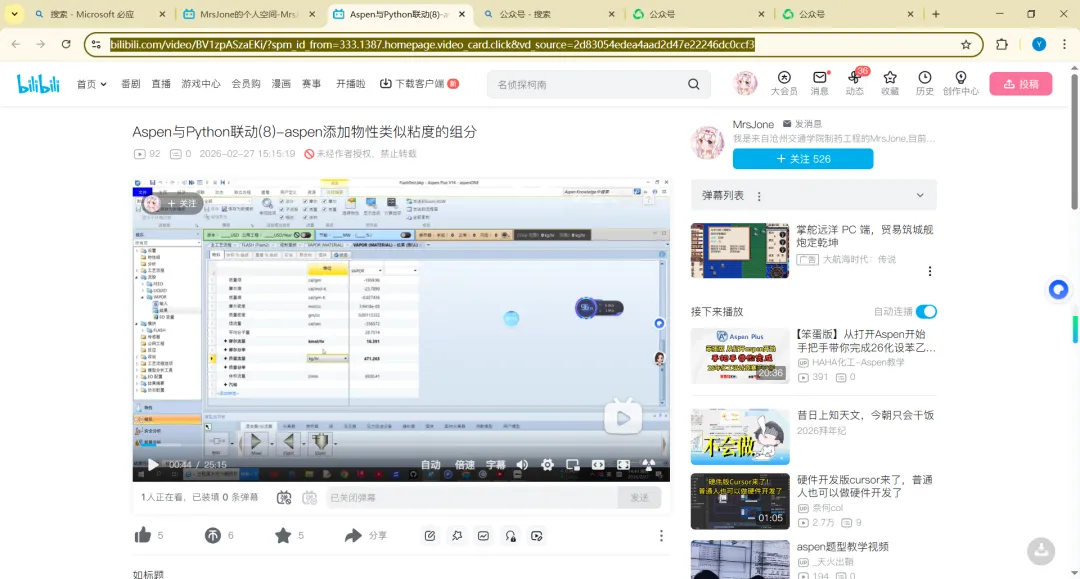The height and width of the screenshot is (579, 1080).
Task: Follow MrsJone with 关注 526 button
Action: coord(802,158)
